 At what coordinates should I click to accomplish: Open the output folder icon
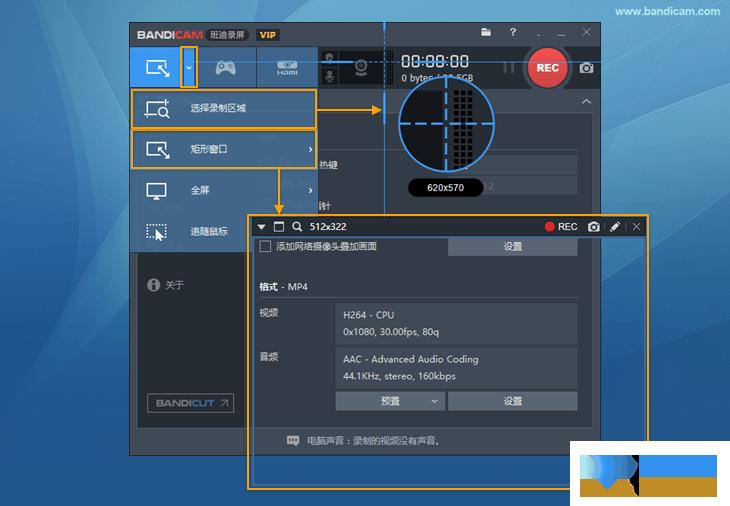click(x=486, y=32)
